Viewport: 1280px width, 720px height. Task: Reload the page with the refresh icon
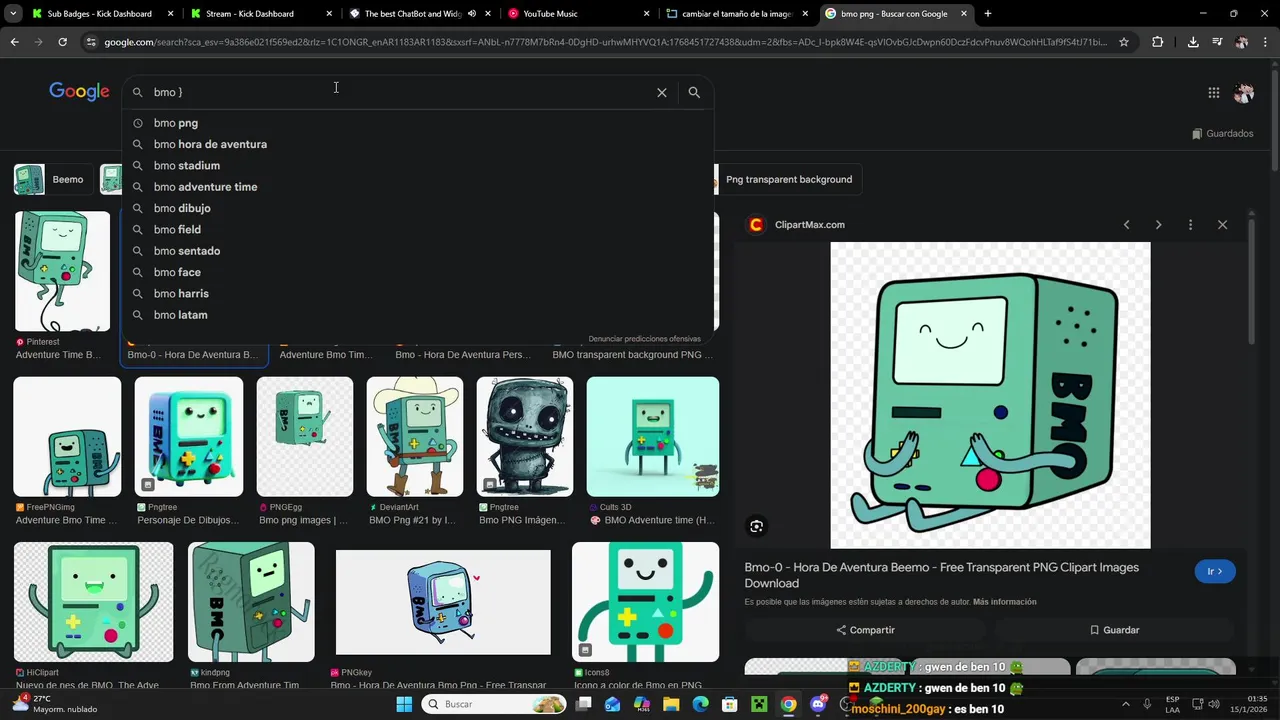coord(62,42)
